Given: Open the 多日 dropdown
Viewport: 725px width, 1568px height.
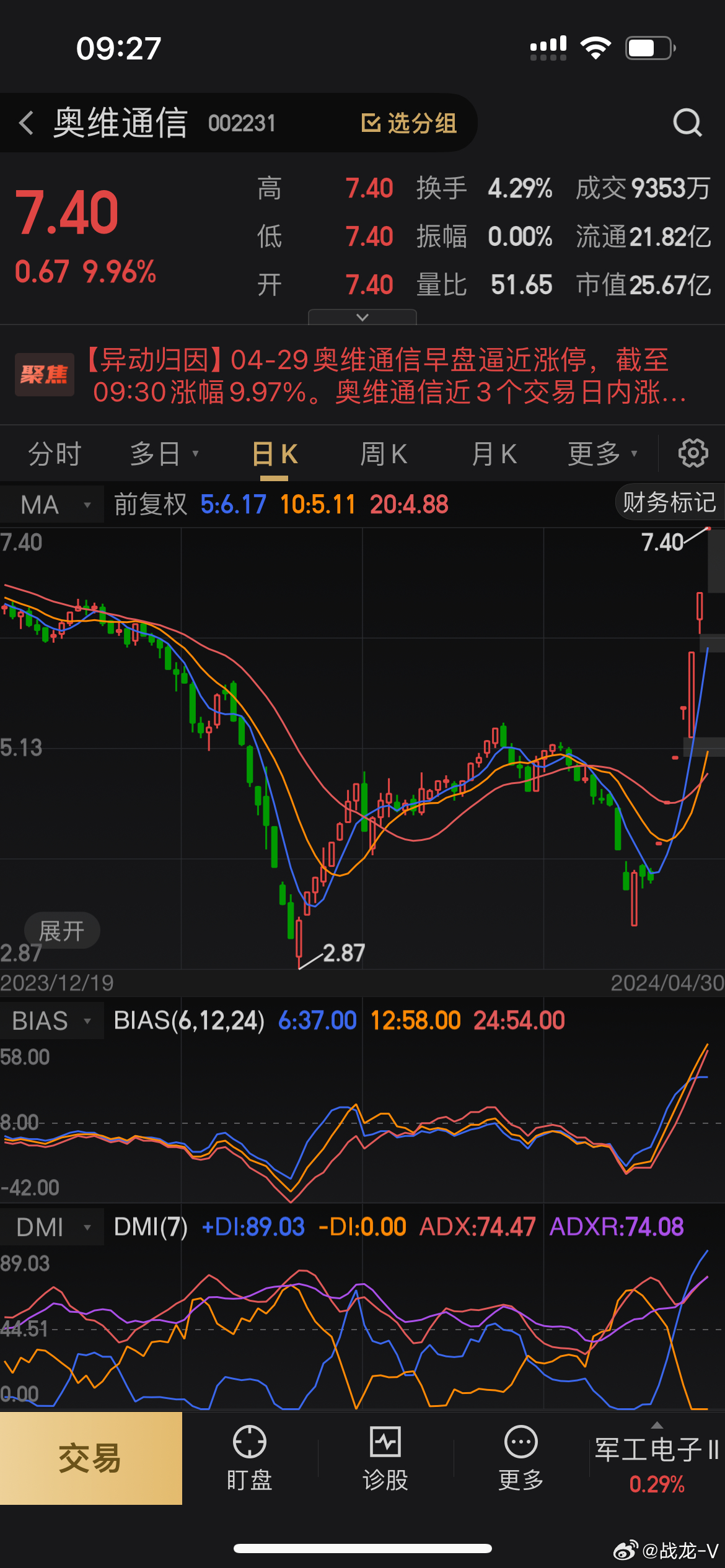Looking at the screenshot, I should [x=164, y=454].
